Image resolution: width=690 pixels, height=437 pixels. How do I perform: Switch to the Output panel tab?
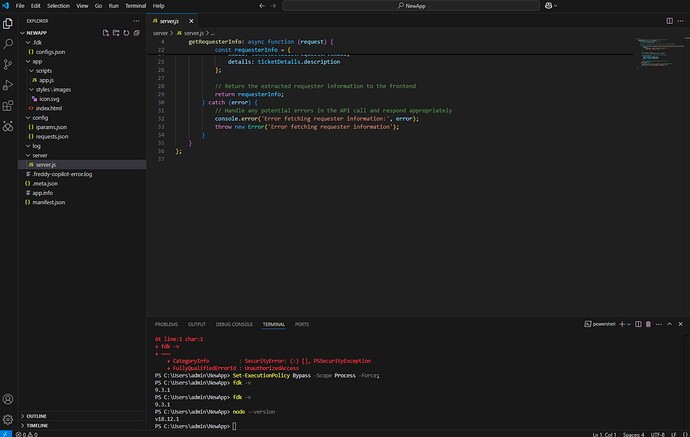[x=197, y=324]
